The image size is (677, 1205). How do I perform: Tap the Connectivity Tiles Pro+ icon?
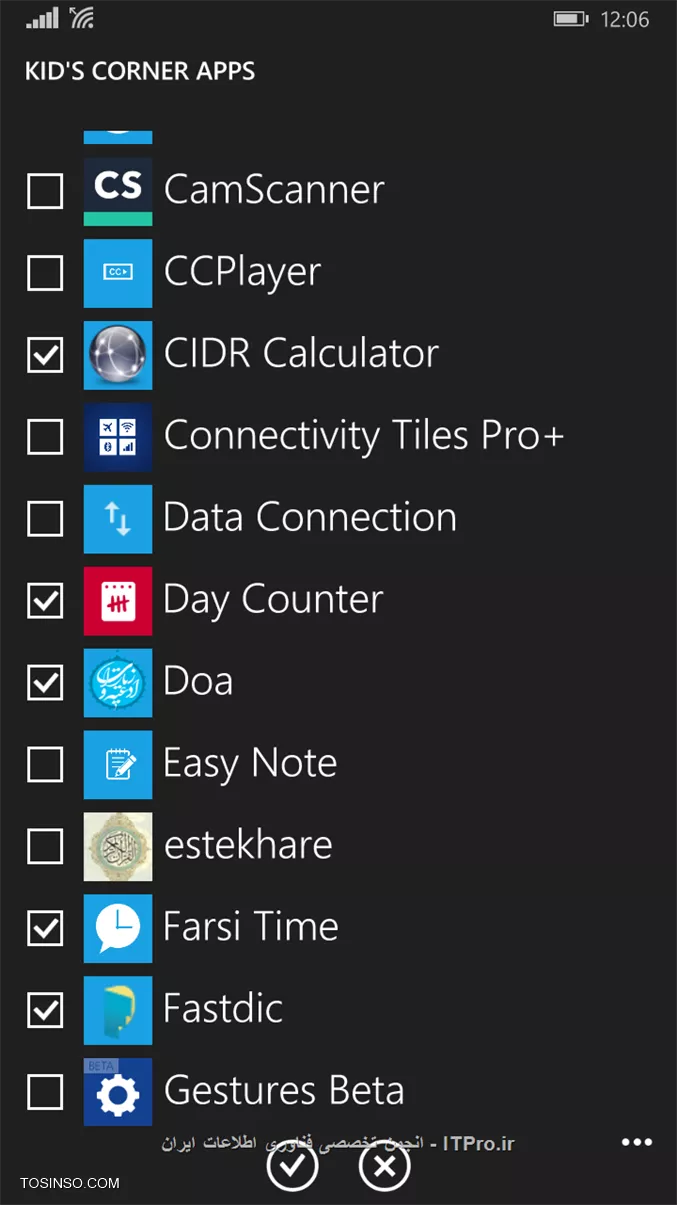[x=118, y=437]
